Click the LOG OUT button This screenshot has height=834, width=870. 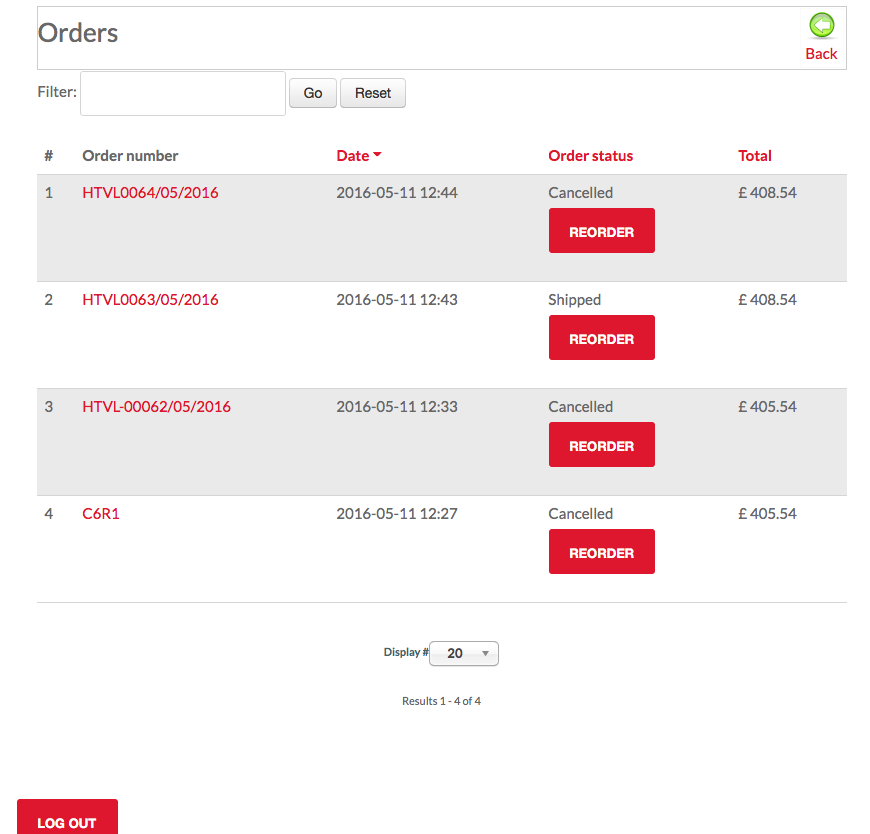click(x=67, y=817)
